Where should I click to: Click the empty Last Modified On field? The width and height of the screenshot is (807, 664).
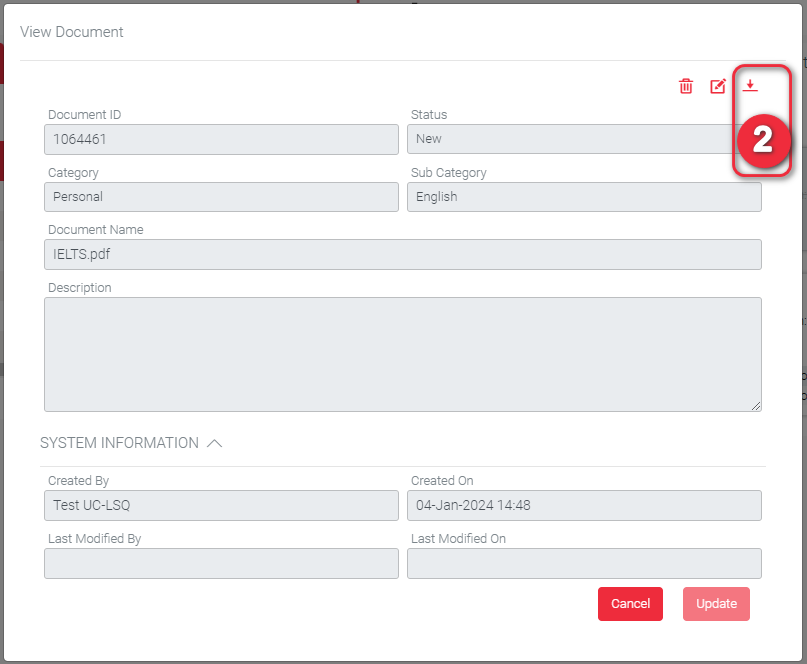point(584,563)
